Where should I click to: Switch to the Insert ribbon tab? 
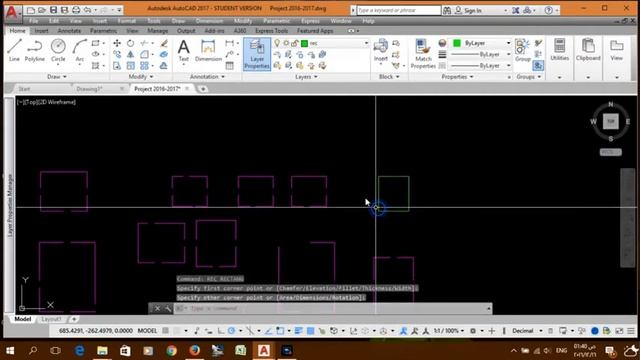coord(41,31)
